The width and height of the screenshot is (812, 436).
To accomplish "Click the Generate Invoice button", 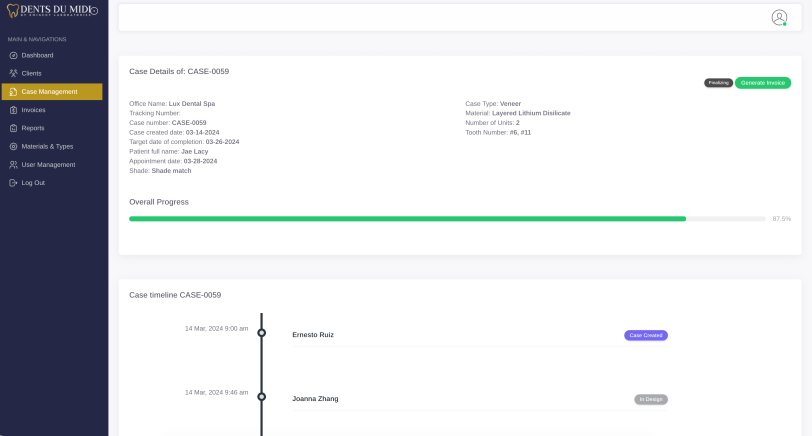I will pyautogui.click(x=763, y=83).
